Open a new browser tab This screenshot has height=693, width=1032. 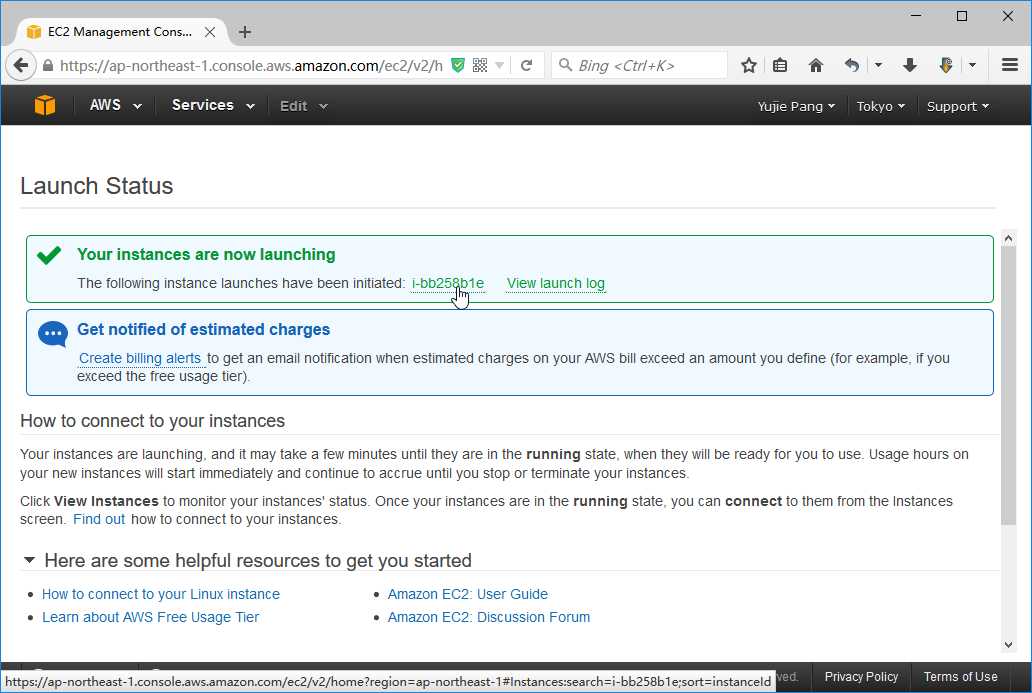(x=245, y=32)
